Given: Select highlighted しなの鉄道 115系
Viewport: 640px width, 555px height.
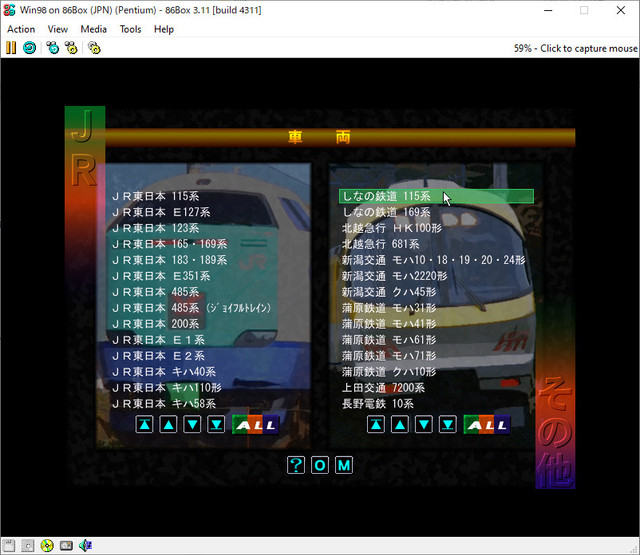Looking at the screenshot, I should [x=436, y=196].
